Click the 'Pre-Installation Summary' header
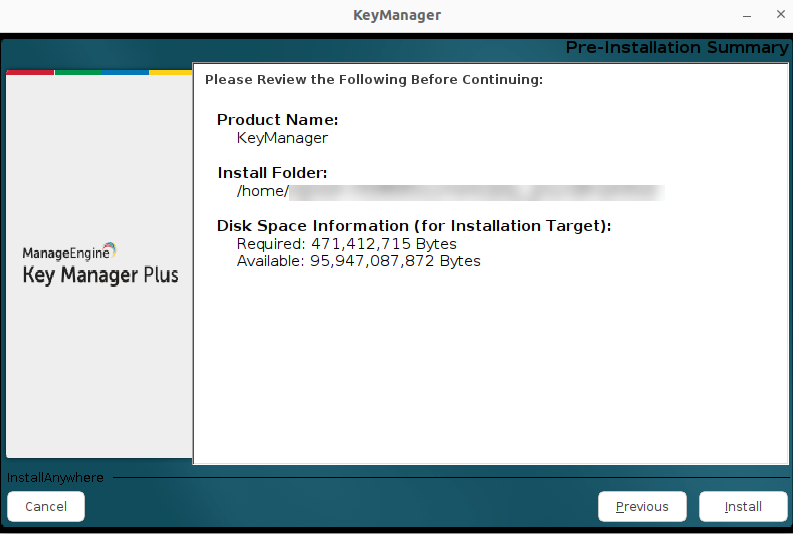The image size is (793, 534). coord(677,48)
